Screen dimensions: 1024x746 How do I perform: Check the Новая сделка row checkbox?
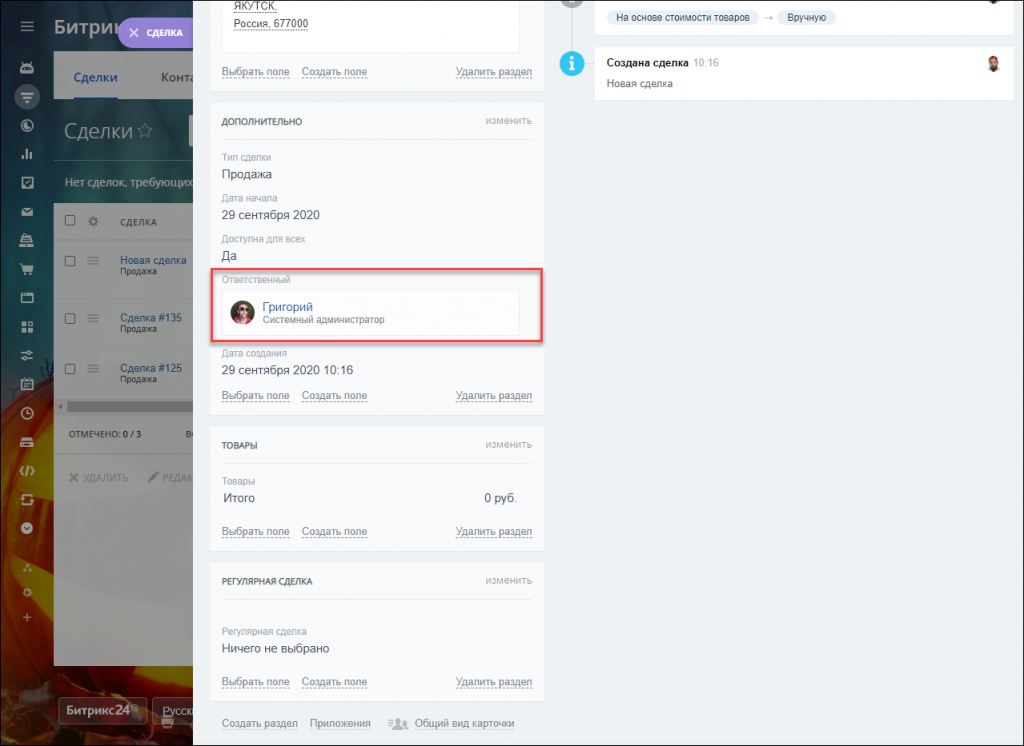(70, 261)
